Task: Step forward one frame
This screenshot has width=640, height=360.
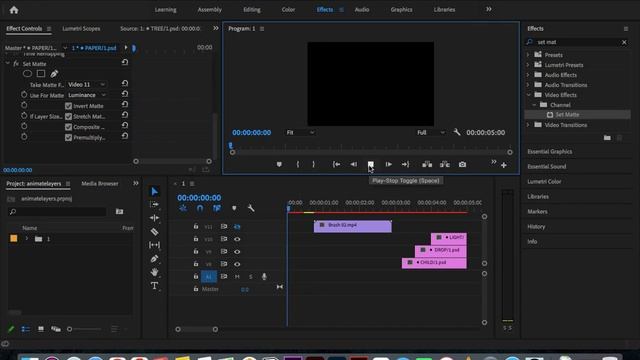Action: (x=389, y=164)
